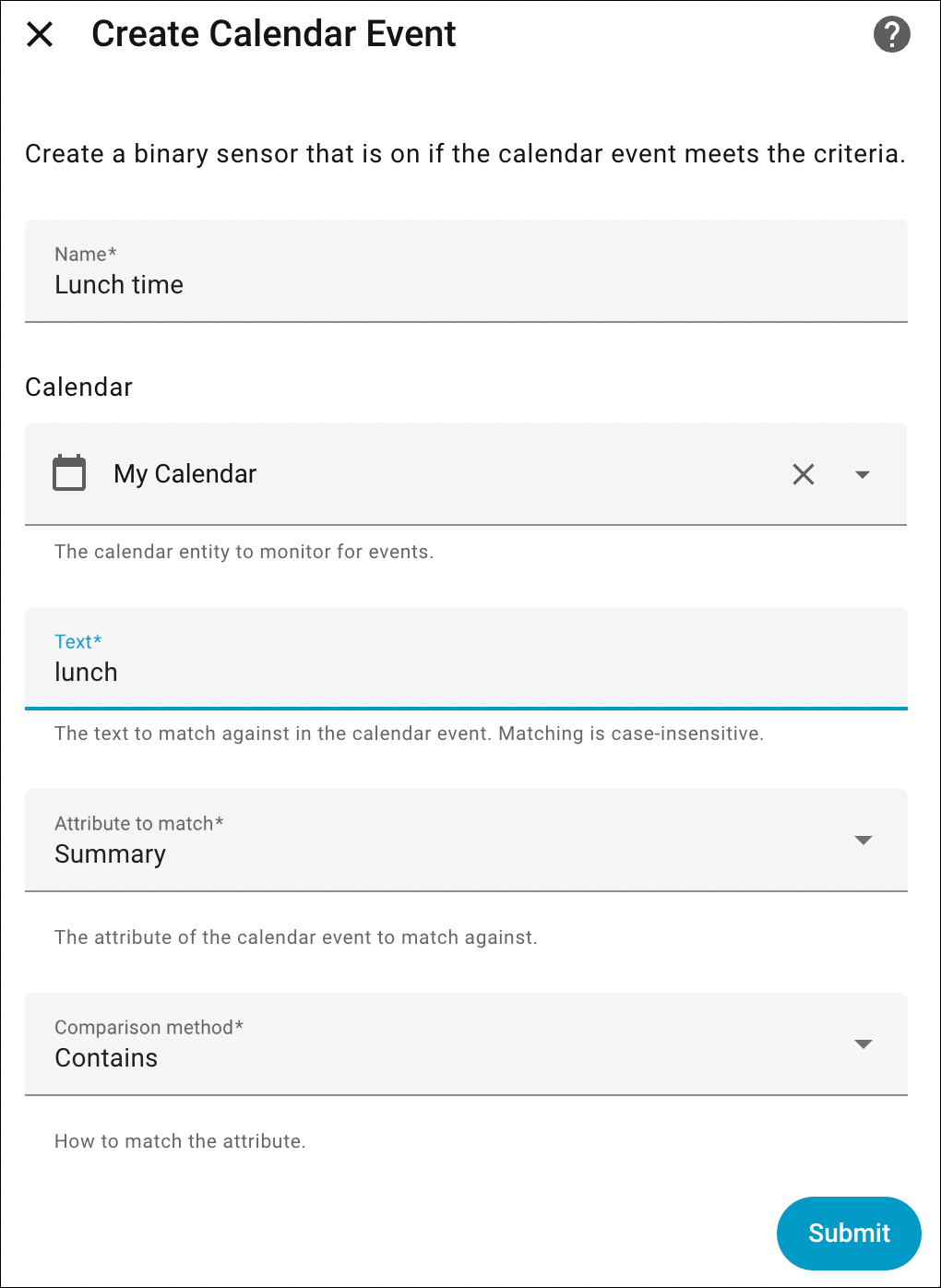Click the Comparison method* label
The height and width of the screenshot is (1288, 941).
click(149, 1028)
